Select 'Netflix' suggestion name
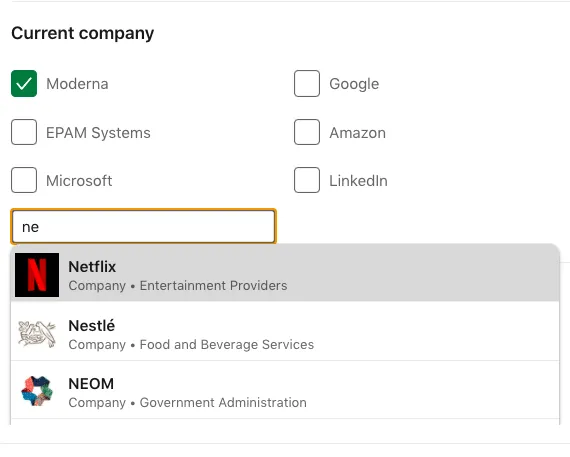Screen dimensions: 570x457 [x=92, y=267]
